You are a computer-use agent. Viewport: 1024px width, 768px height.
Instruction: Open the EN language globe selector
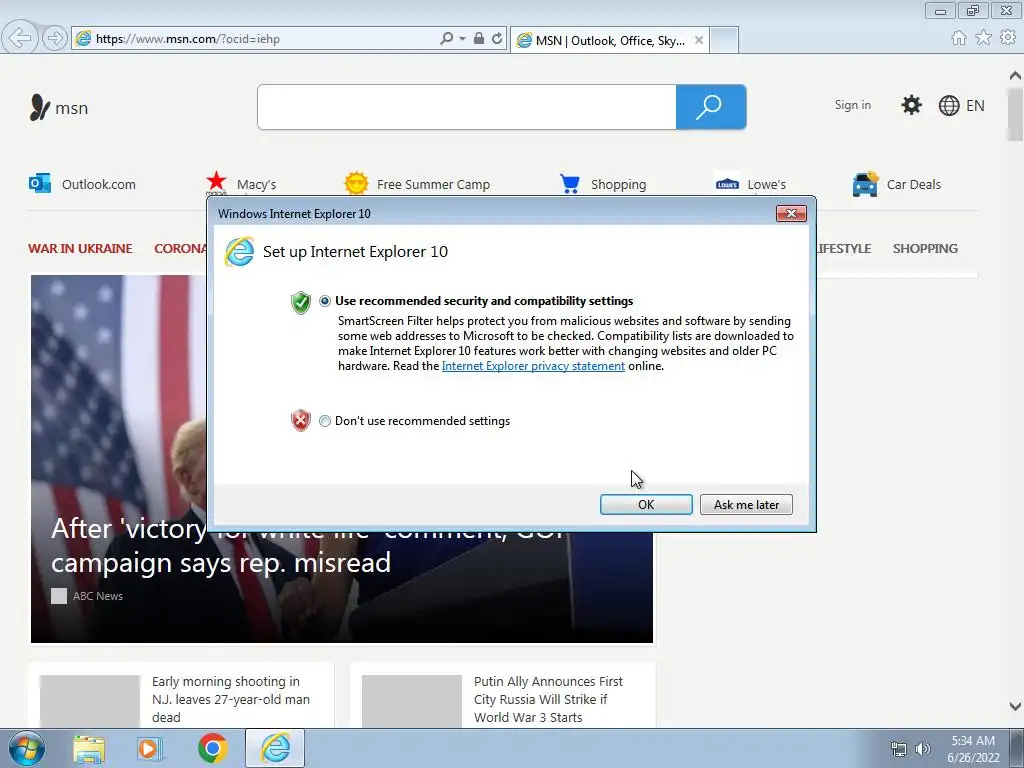(x=961, y=106)
